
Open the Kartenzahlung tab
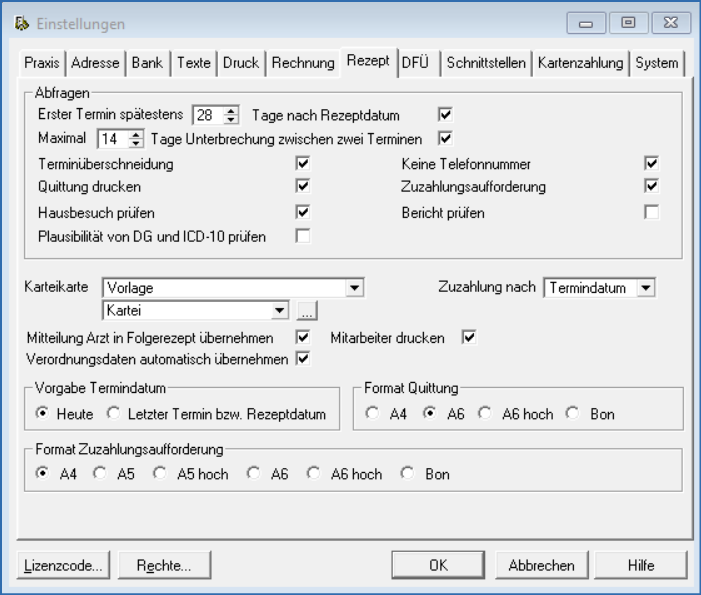[580, 63]
